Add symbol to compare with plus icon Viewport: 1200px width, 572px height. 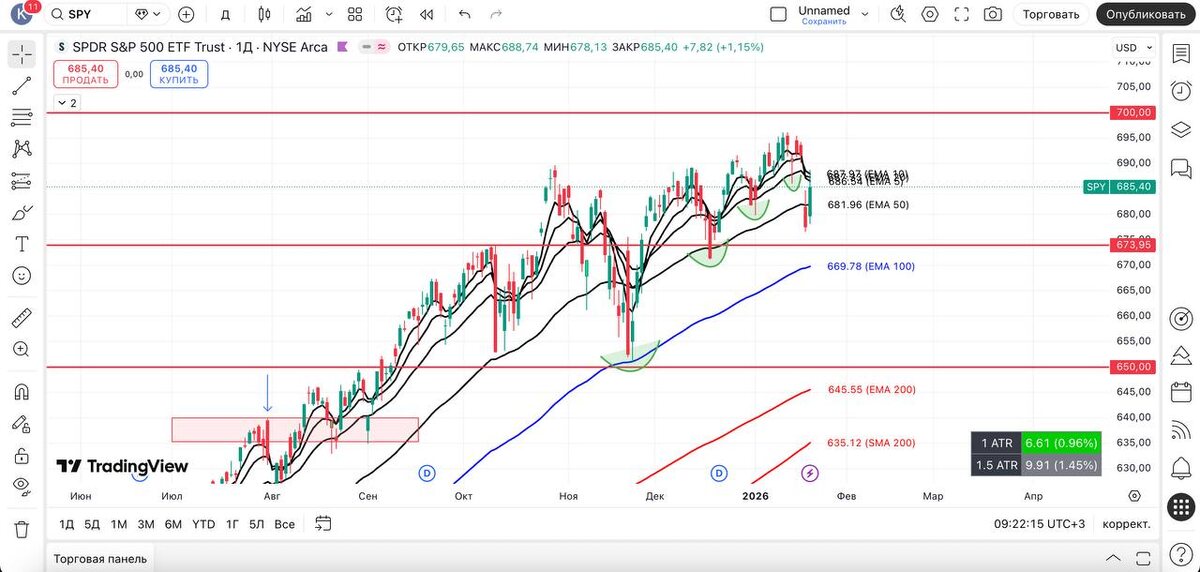coord(186,14)
